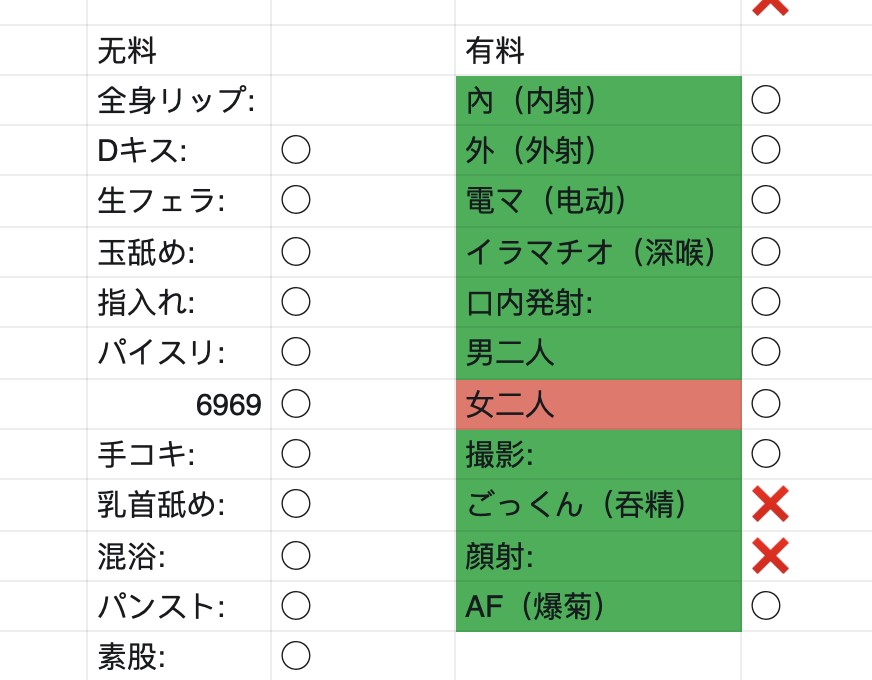
Task: Click the circle mark beside 6969
Action: point(296,404)
